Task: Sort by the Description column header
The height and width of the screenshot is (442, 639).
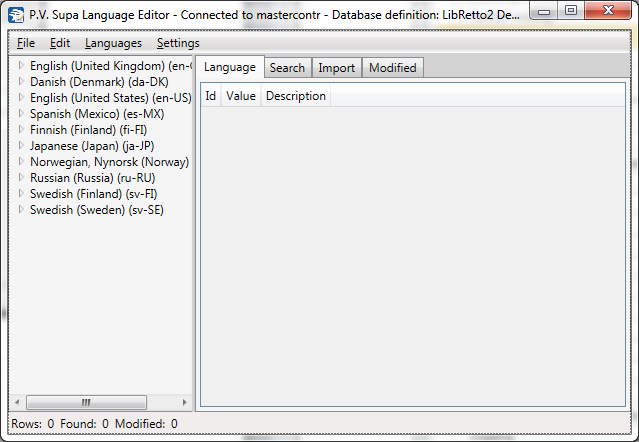Action: pyautogui.click(x=295, y=96)
